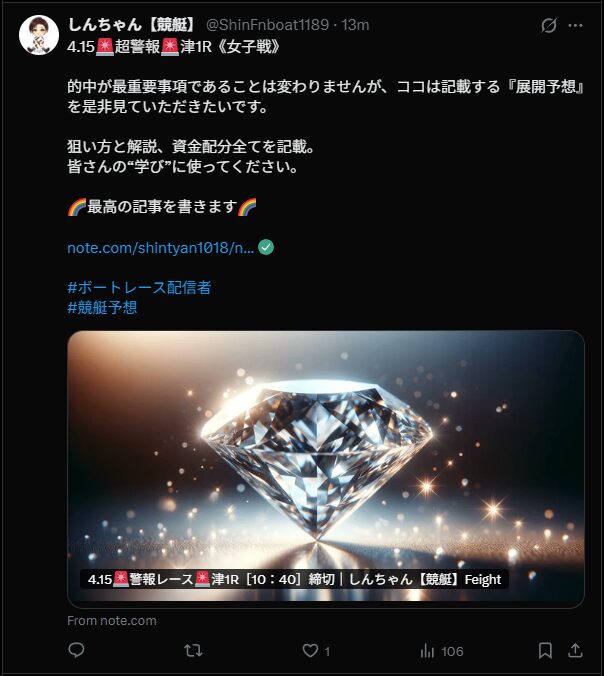The height and width of the screenshot is (676, 604).
Task: Open the diamond image link card
Action: point(326,469)
